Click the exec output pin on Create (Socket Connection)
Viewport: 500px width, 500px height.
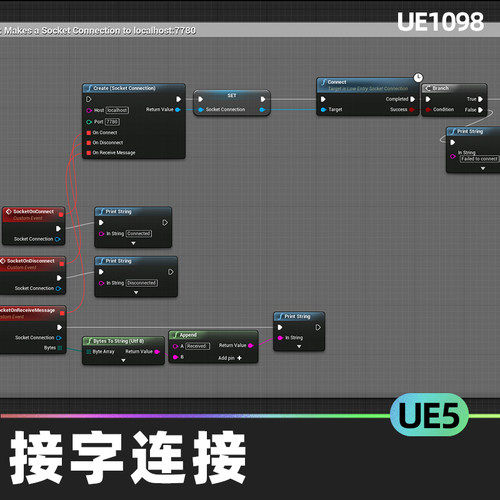click(179, 99)
